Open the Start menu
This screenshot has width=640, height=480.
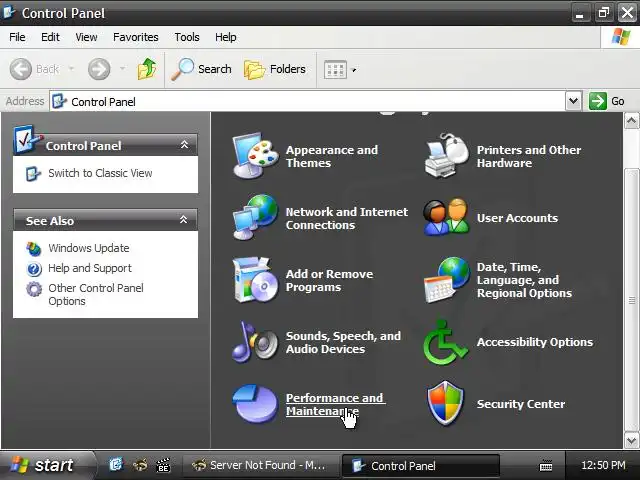coord(47,465)
